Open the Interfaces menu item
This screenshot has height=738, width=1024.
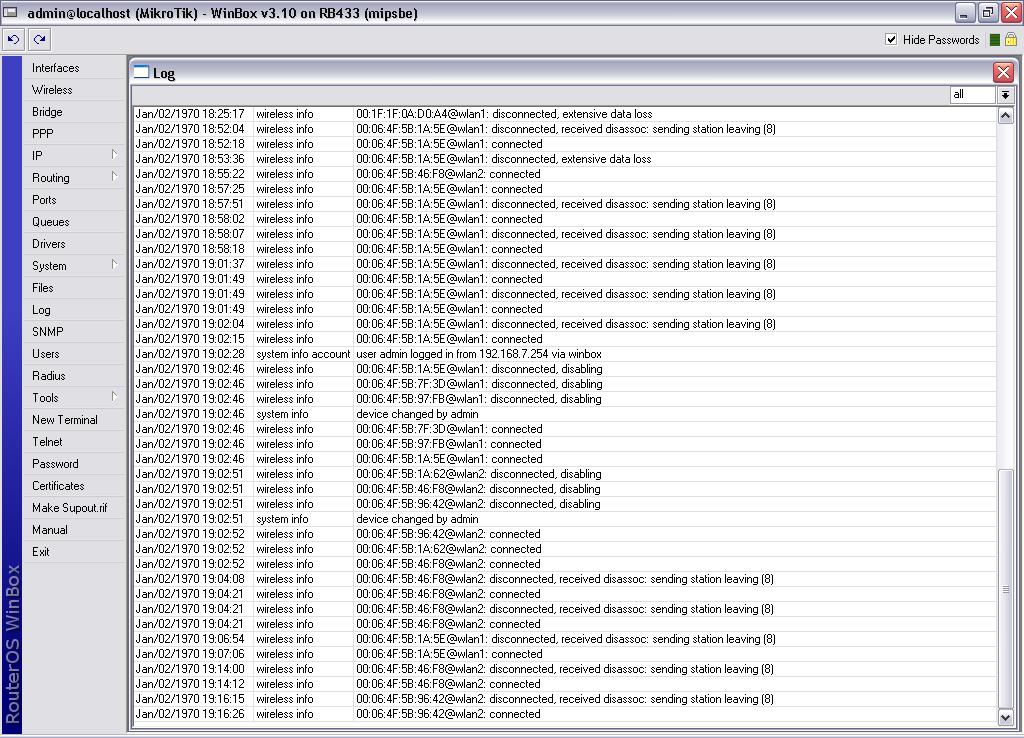[x=74, y=68]
